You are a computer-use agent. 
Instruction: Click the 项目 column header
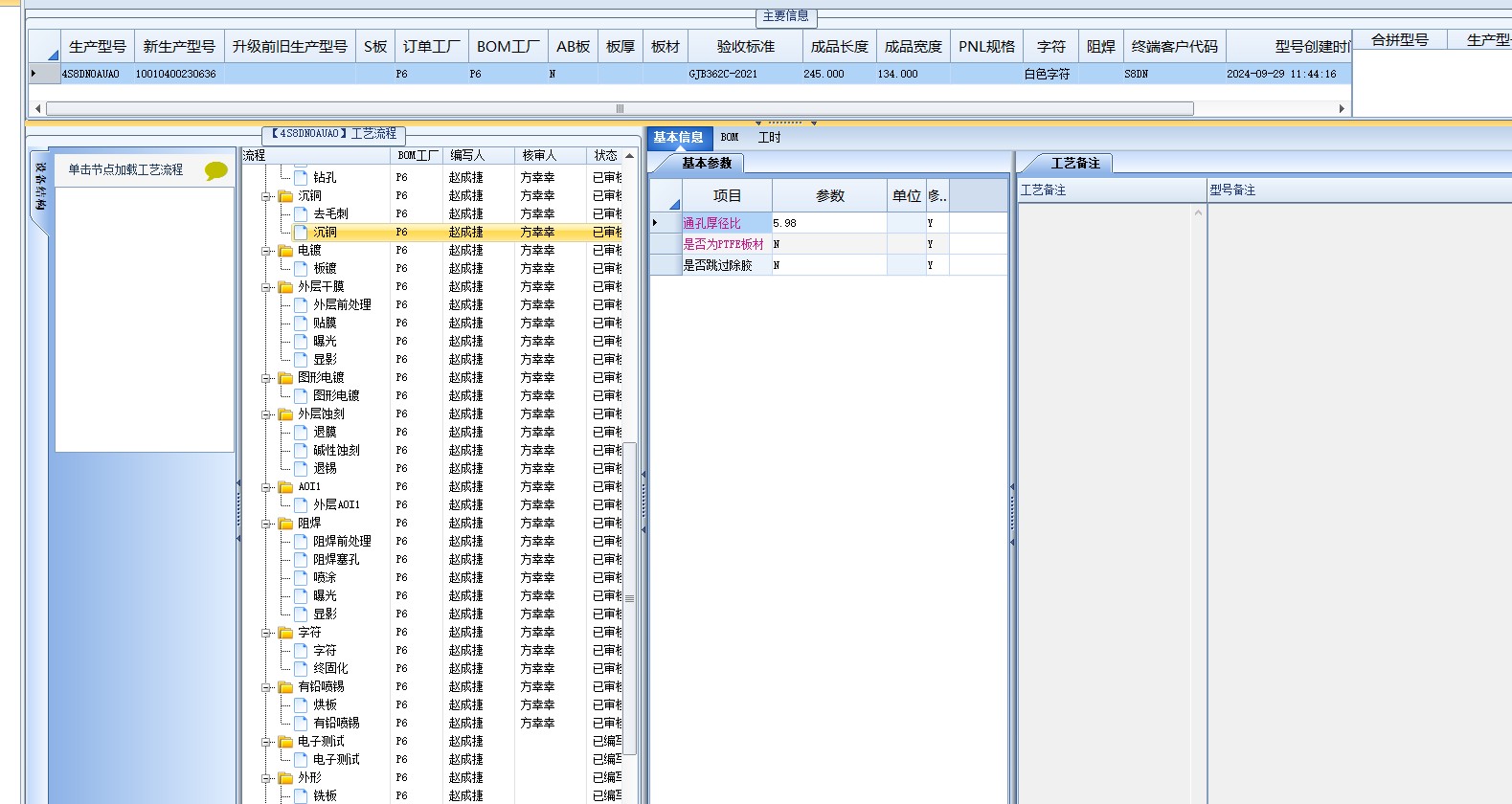727,195
